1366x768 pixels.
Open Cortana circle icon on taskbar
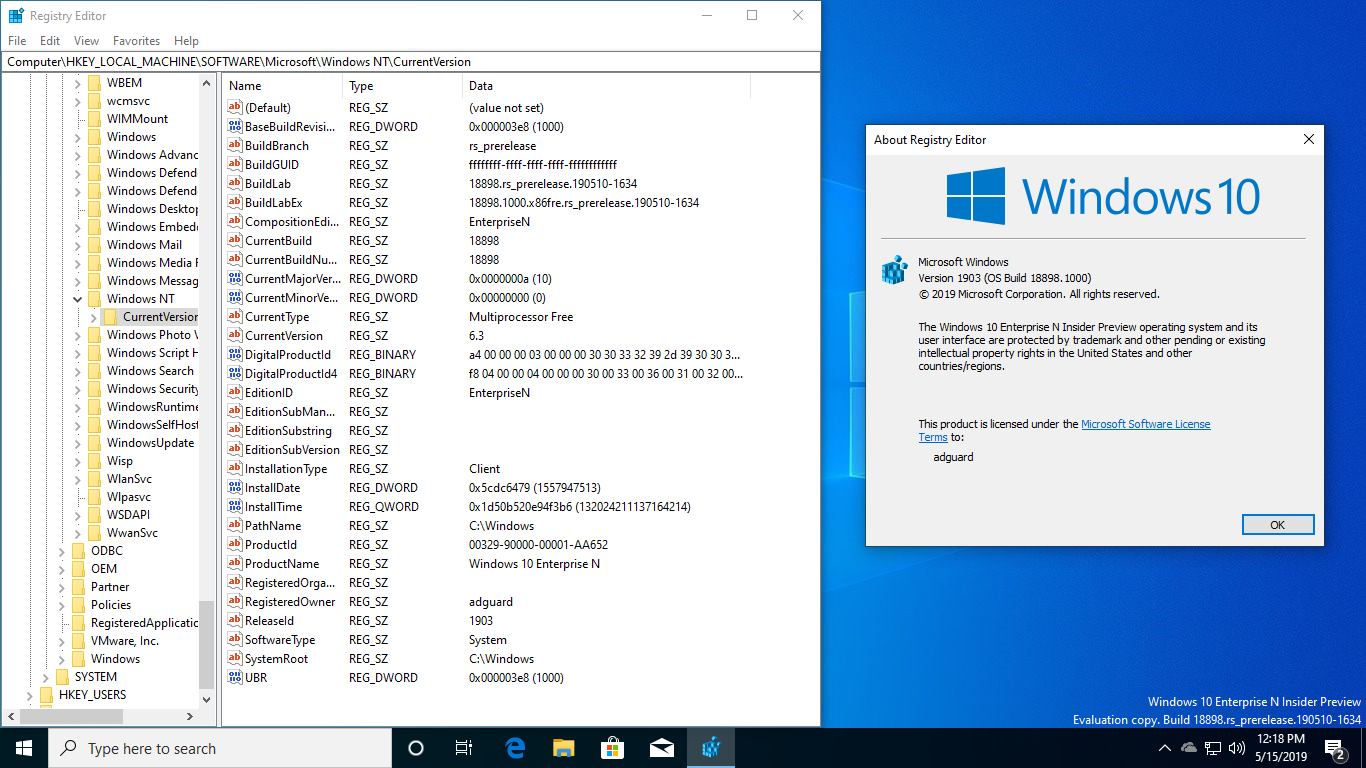pyautogui.click(x=416, y=748)
